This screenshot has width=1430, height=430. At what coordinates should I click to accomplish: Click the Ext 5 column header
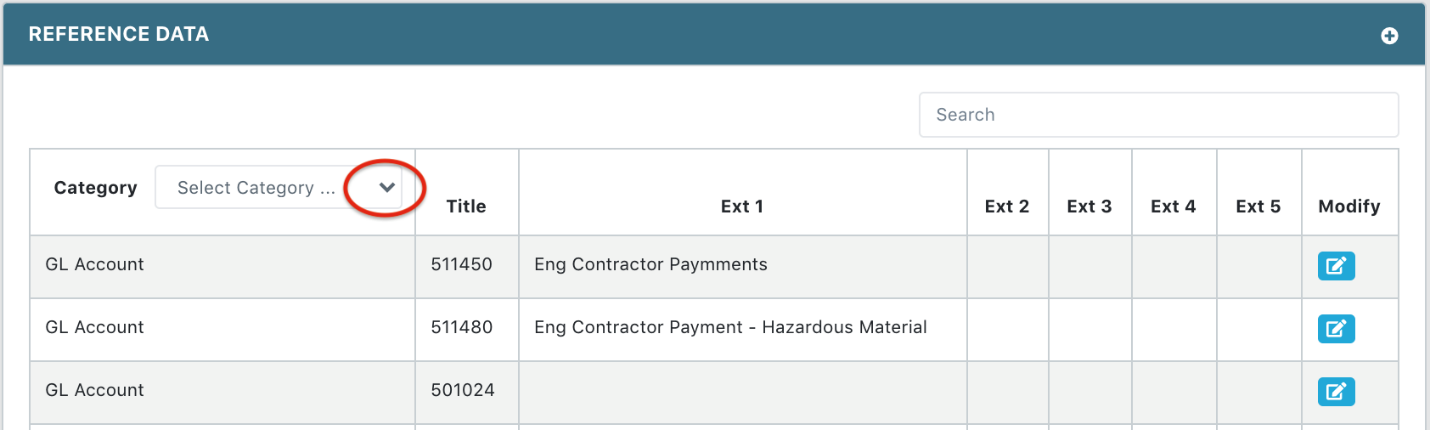tap(1258, 207)
